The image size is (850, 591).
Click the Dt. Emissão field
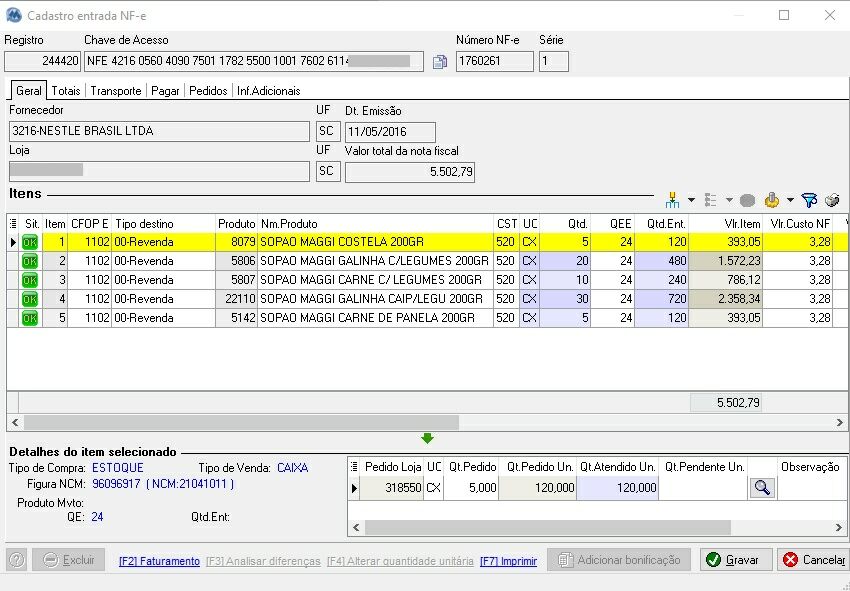390,132
